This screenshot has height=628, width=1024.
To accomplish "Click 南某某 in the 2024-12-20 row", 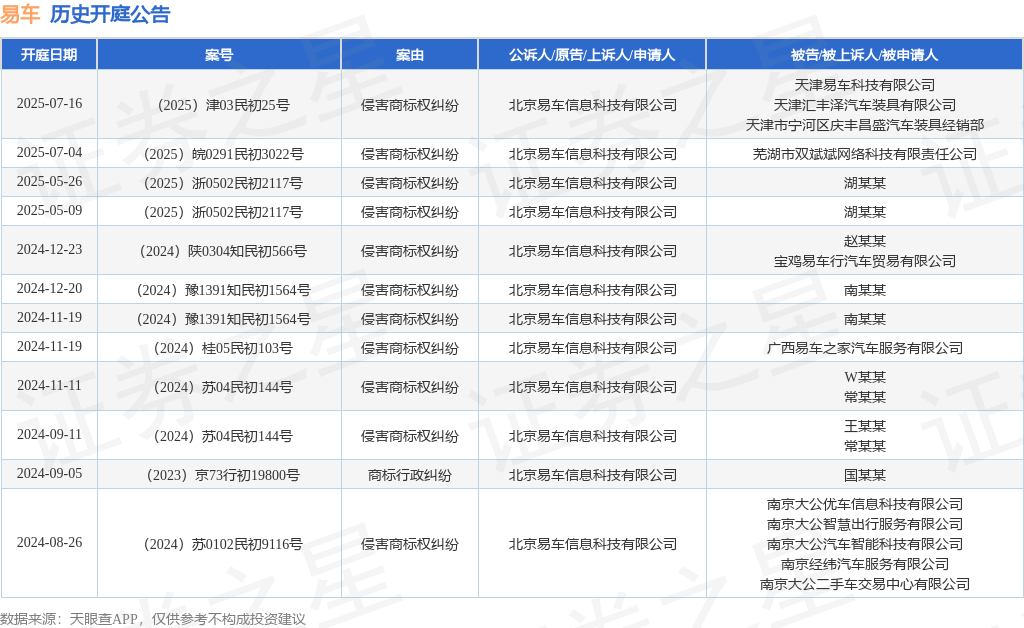I will (865, 290).
